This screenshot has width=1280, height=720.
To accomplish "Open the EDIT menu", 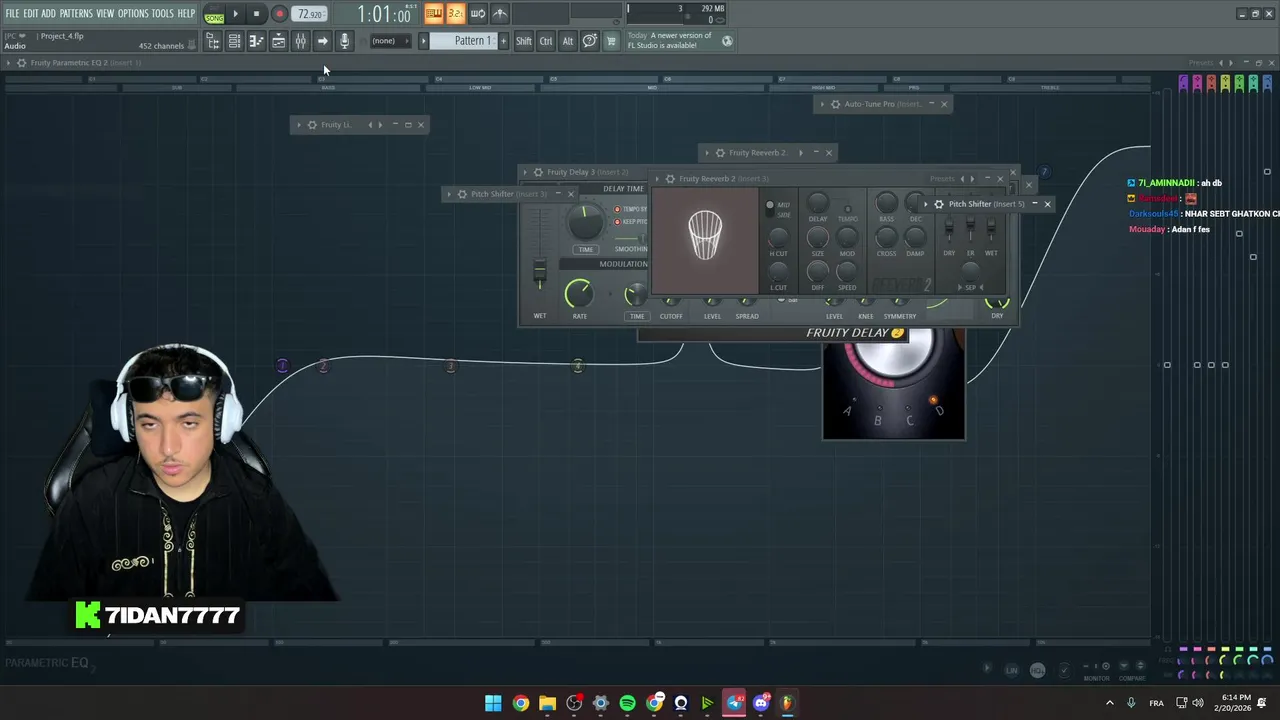I will (31, 14).
